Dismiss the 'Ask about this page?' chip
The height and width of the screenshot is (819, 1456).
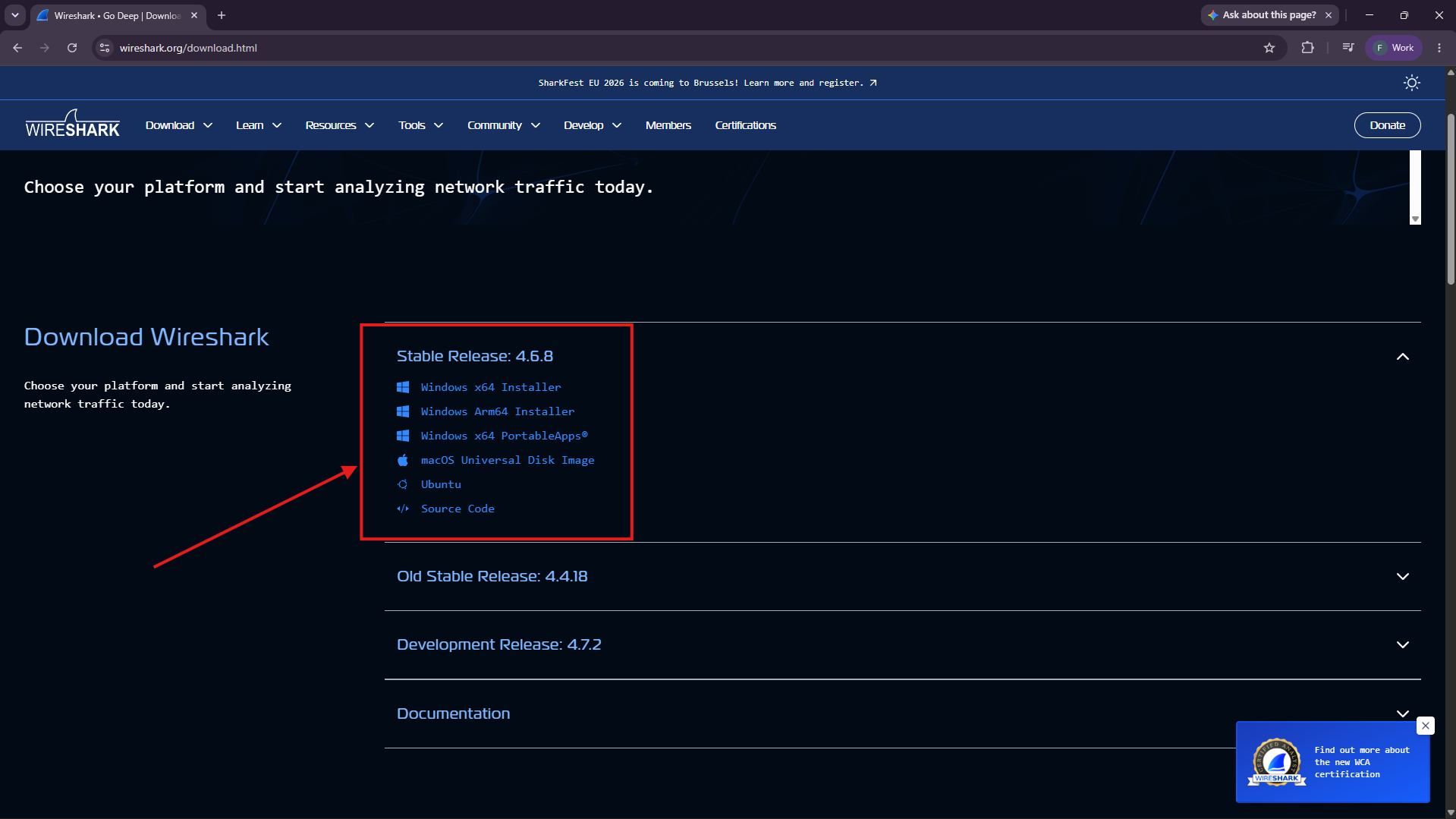click(x=1329, y=15)
